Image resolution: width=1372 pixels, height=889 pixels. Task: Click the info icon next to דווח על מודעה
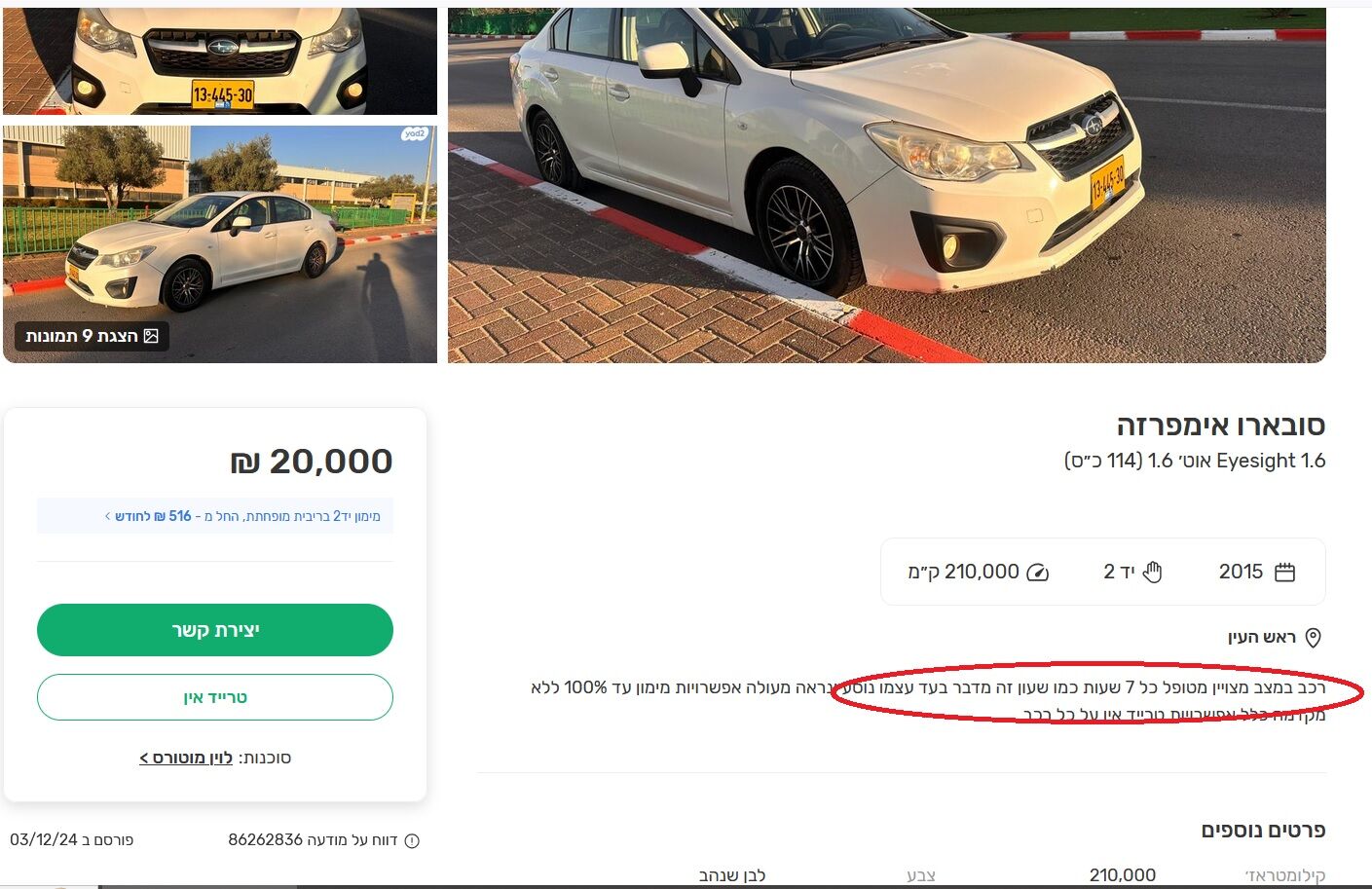click(x=412, y=841)
